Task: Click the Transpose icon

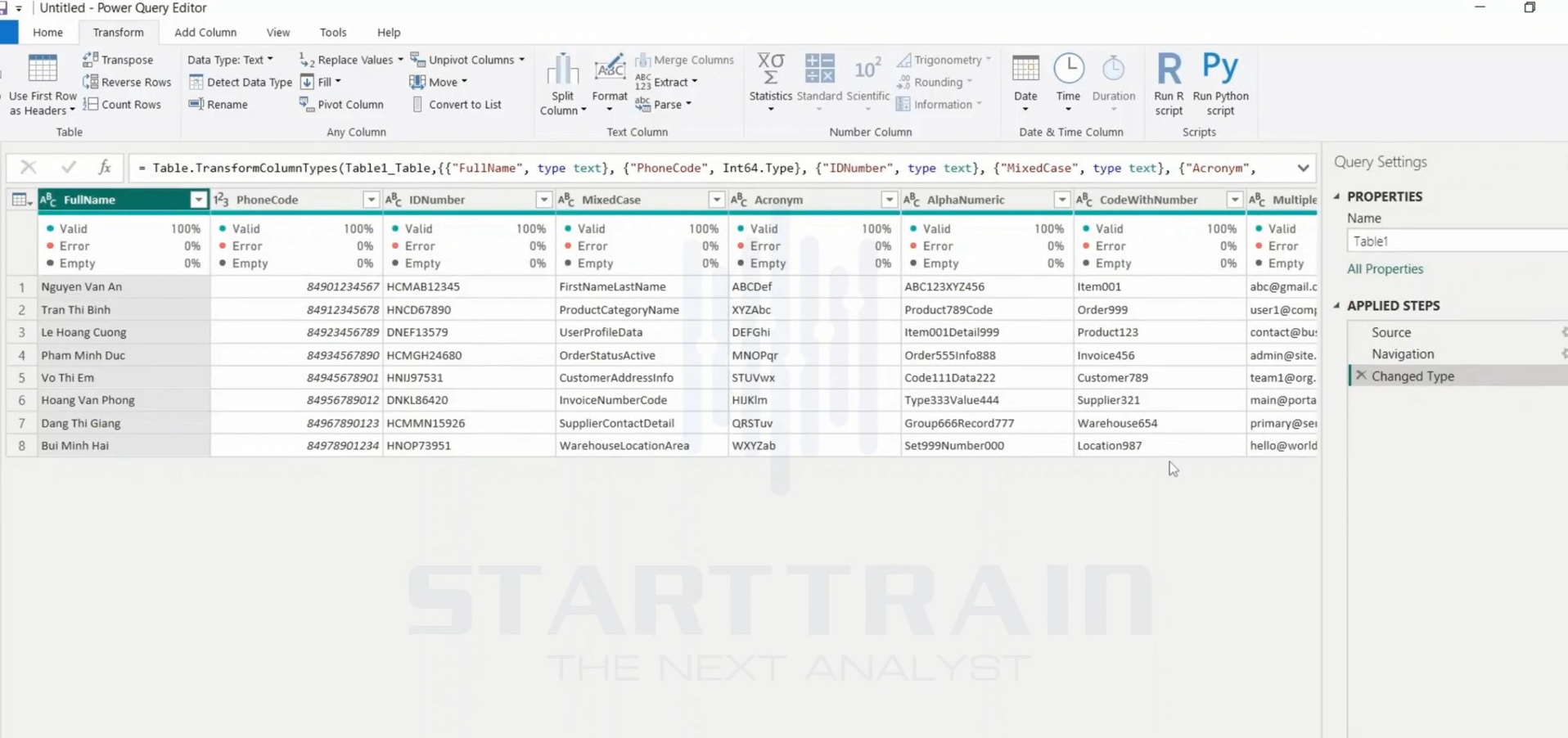Action: [x=90, y=60]
